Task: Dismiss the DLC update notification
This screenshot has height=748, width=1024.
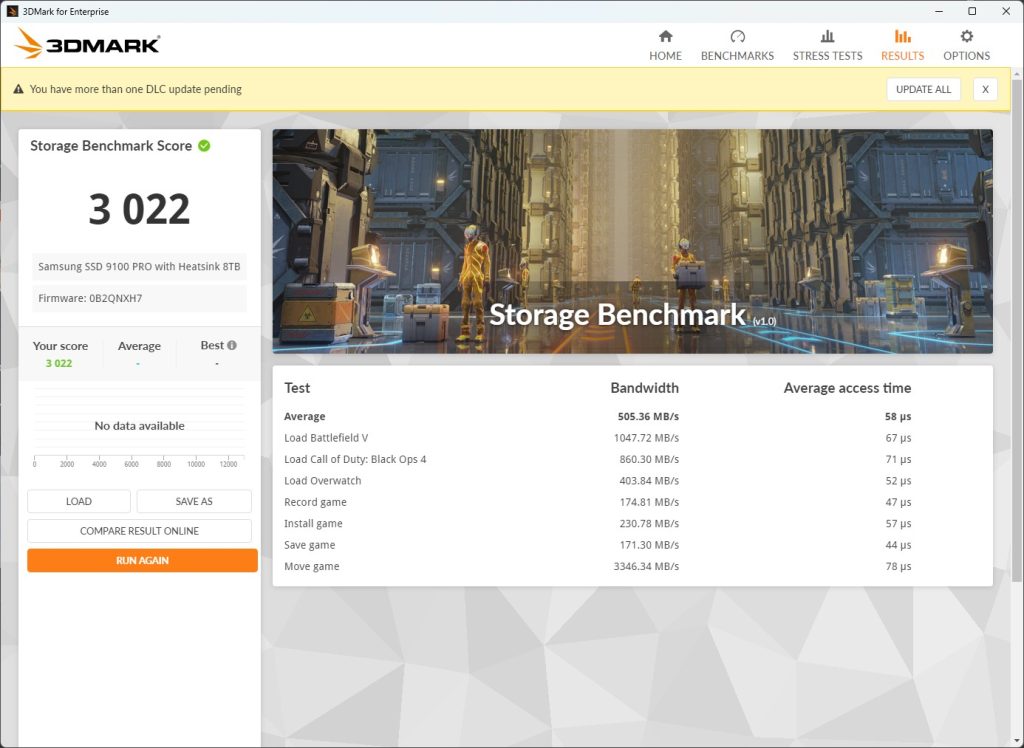Action: coord(984,89)
